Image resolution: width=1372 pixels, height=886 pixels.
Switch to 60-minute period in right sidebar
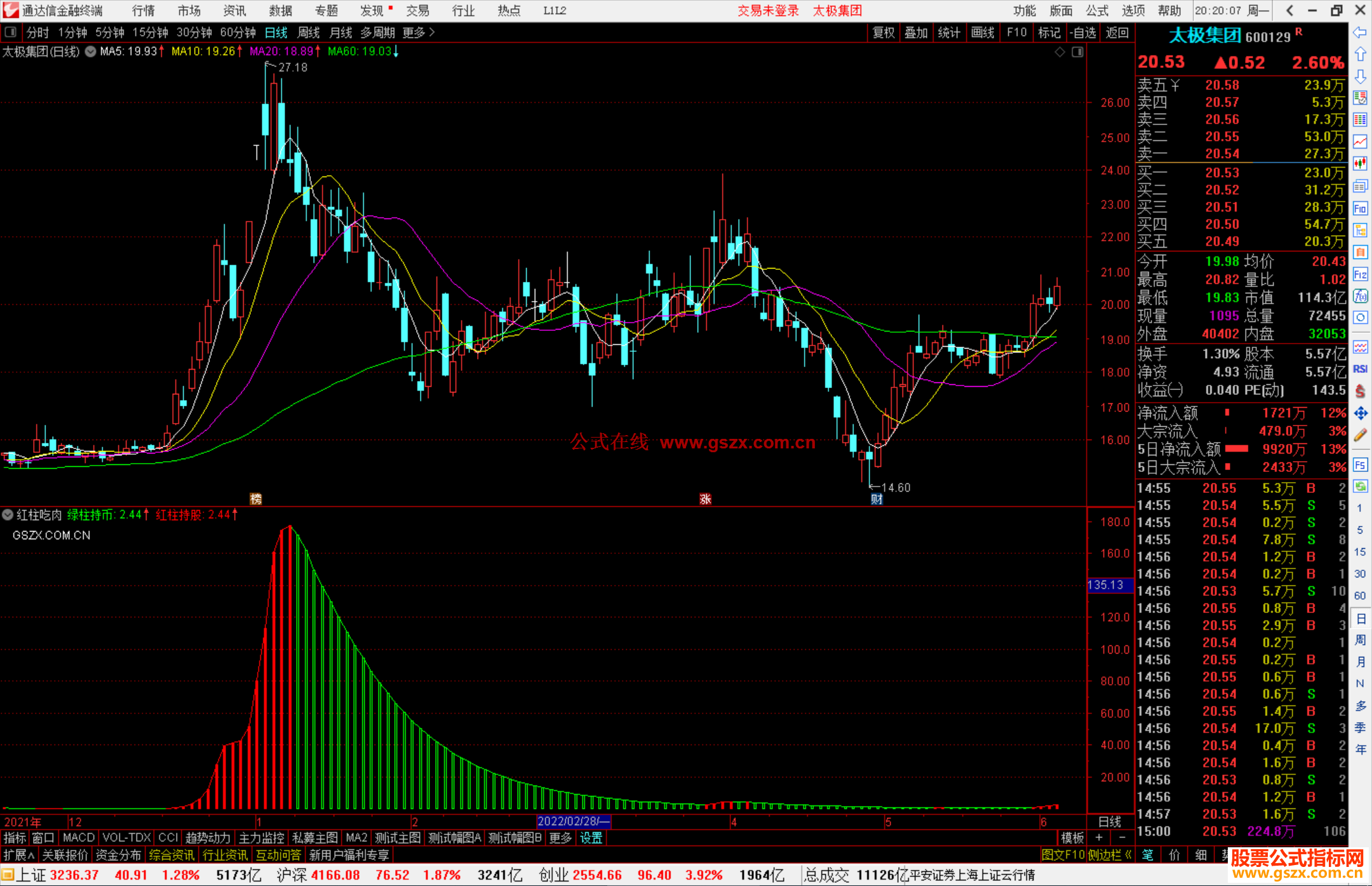coord(1359,596)
